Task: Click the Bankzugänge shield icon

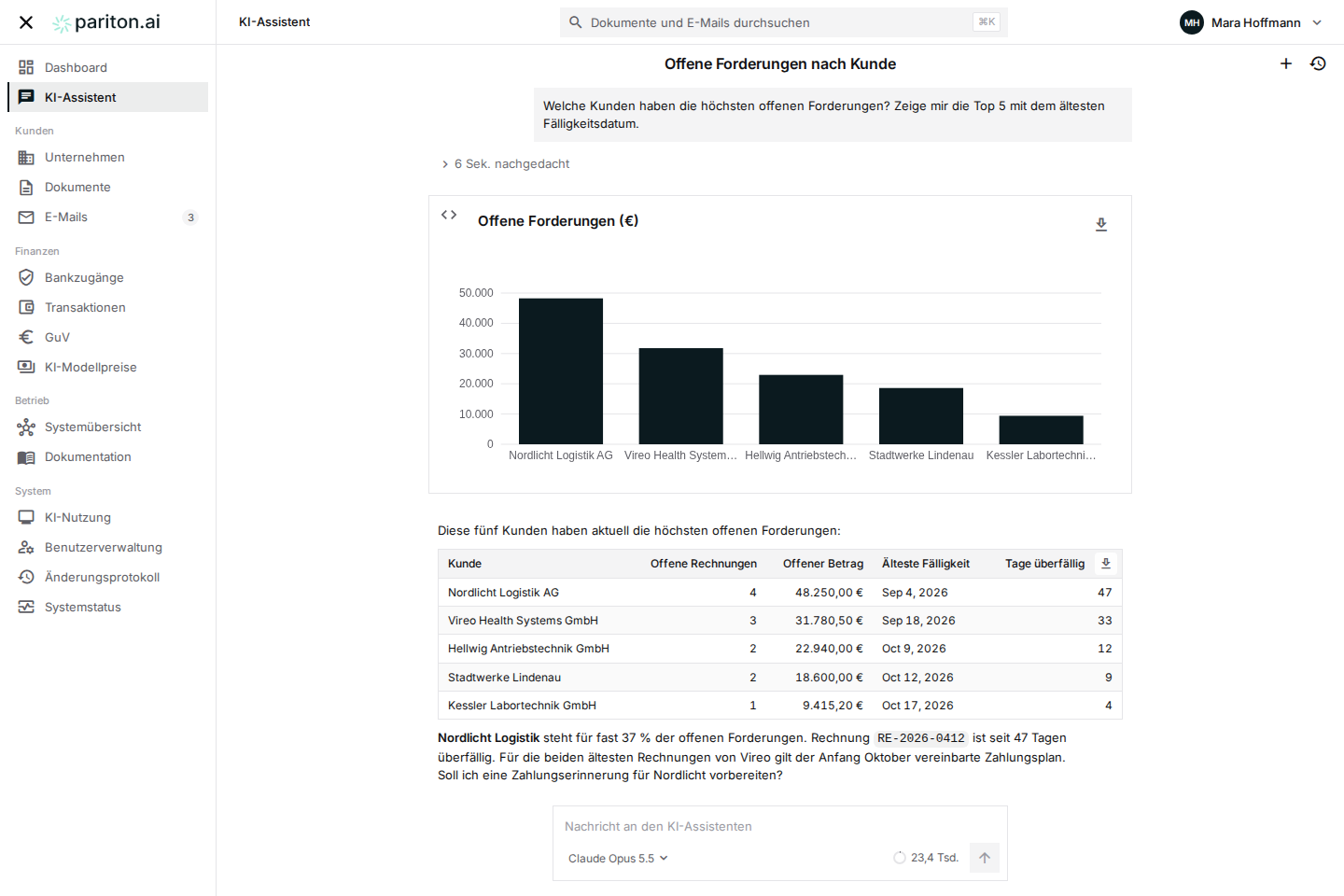Action: (26, 277)
